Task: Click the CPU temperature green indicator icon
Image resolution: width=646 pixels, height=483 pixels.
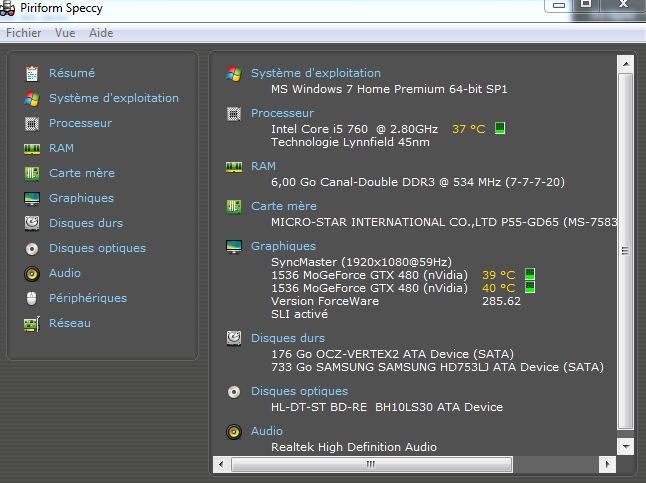Action: click(500, 129)
